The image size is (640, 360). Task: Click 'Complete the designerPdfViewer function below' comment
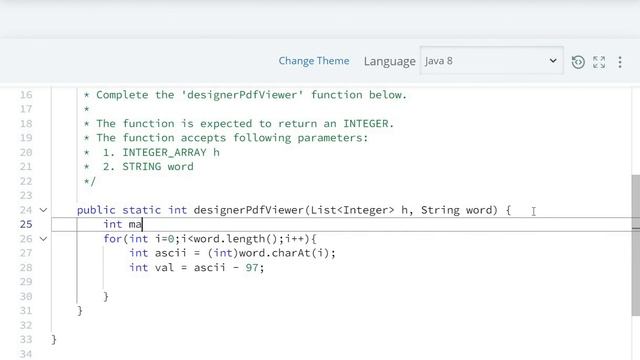pyautogui.click(x=251, y=95)
